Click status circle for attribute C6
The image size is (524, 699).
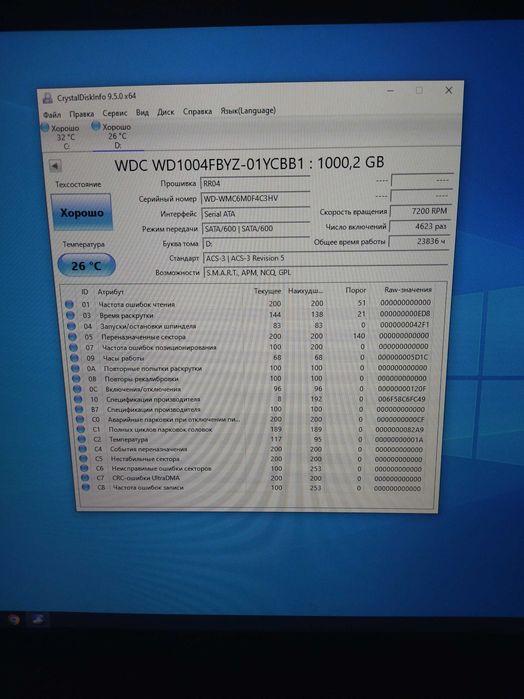[x=85, y=469]
